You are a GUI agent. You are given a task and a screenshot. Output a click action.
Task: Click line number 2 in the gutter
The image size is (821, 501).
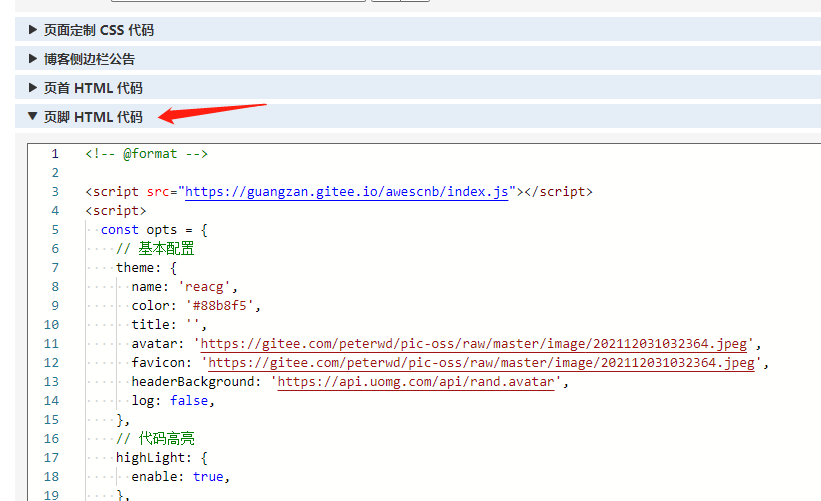coord(55,173)
